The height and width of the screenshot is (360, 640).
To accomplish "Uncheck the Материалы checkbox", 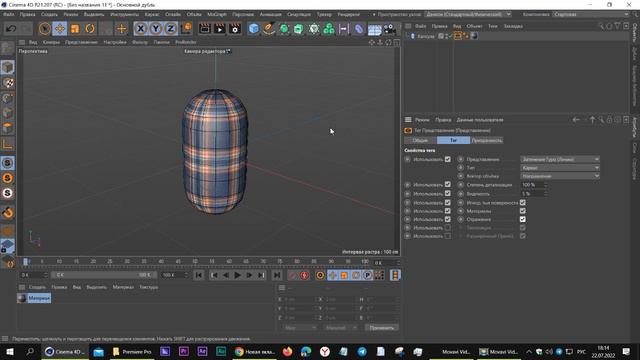I will 522,211.
